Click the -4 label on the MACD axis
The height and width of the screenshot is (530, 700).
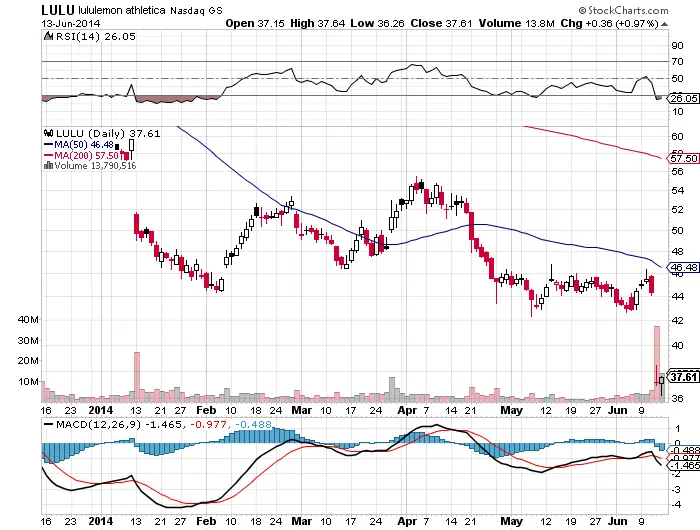point(676,505)
